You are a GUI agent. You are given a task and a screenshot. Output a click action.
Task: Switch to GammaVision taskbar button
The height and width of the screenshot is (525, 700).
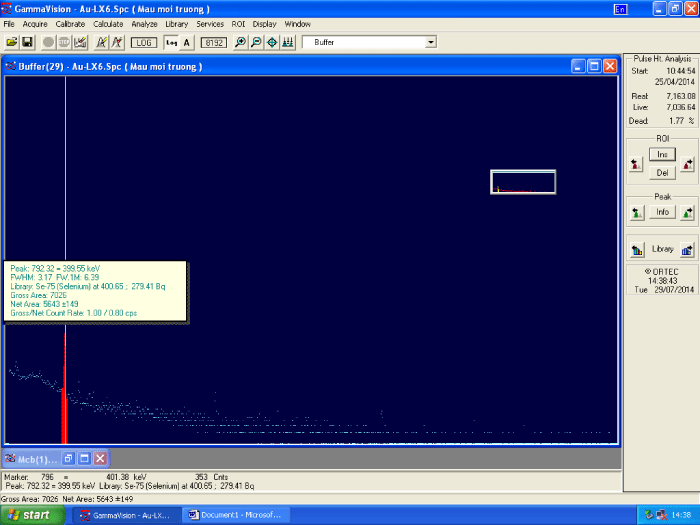[x=127, y=515]
